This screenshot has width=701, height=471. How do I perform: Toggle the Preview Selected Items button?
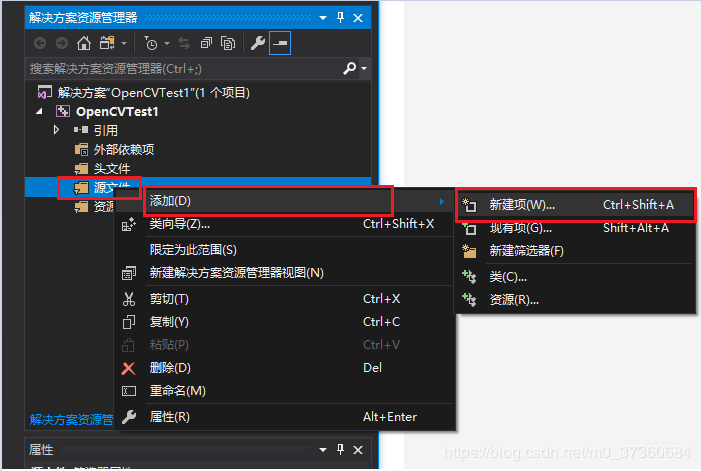(x=280, y=43)
